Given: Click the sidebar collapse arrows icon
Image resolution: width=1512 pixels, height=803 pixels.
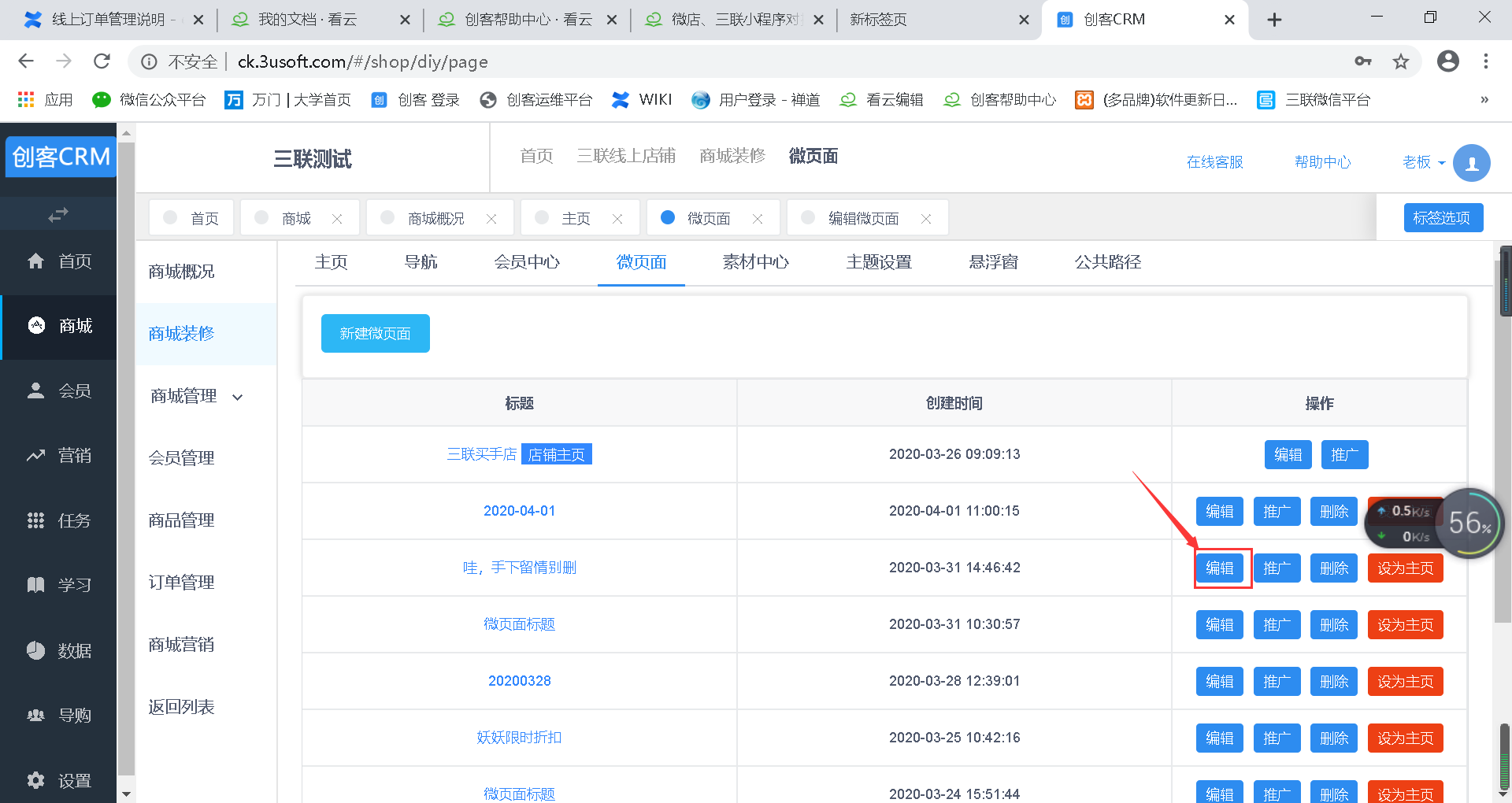Looking at the screenshot, I should pos(58,214).
